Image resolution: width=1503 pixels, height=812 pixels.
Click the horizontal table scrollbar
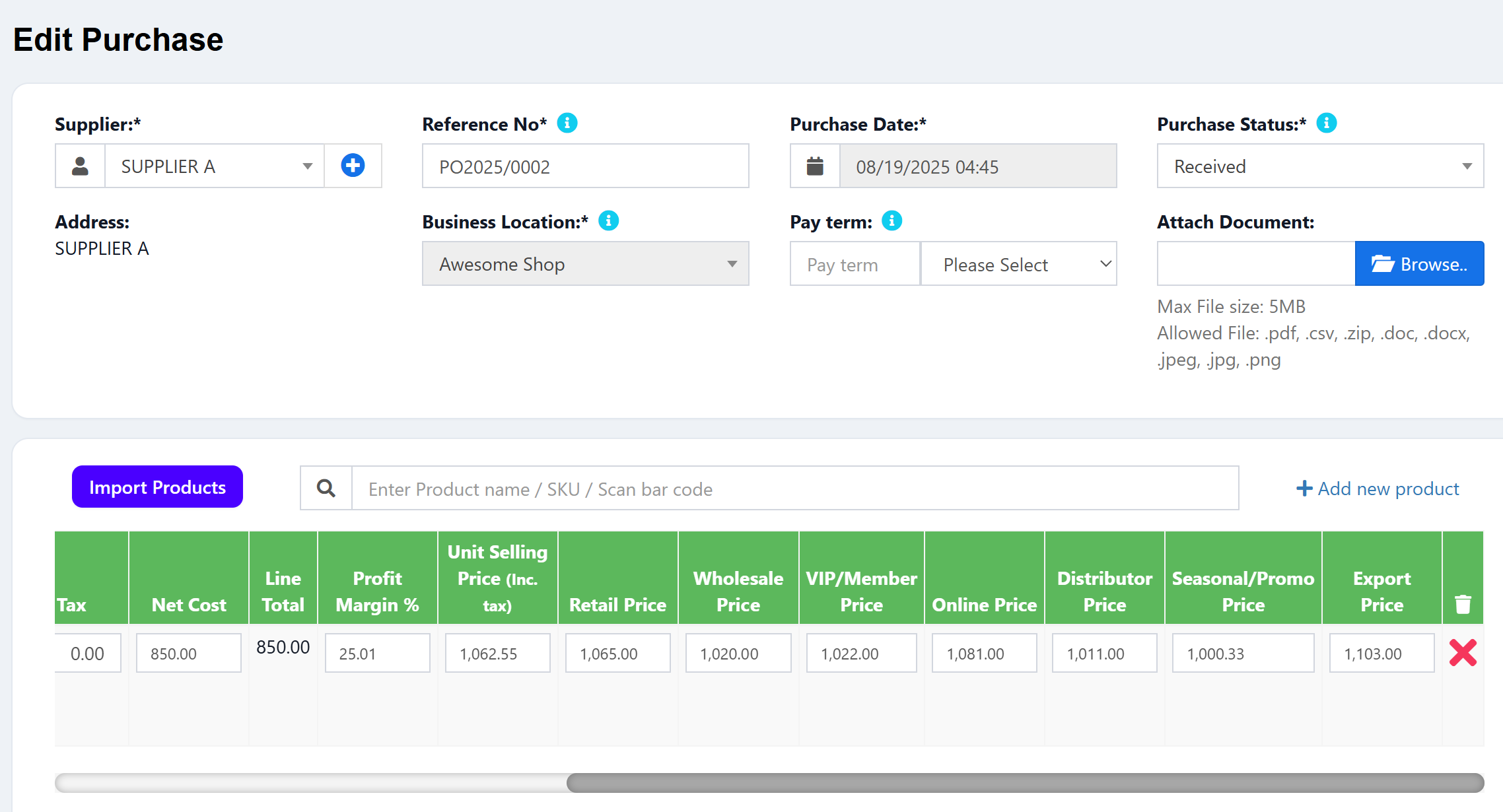[1024, 783]
